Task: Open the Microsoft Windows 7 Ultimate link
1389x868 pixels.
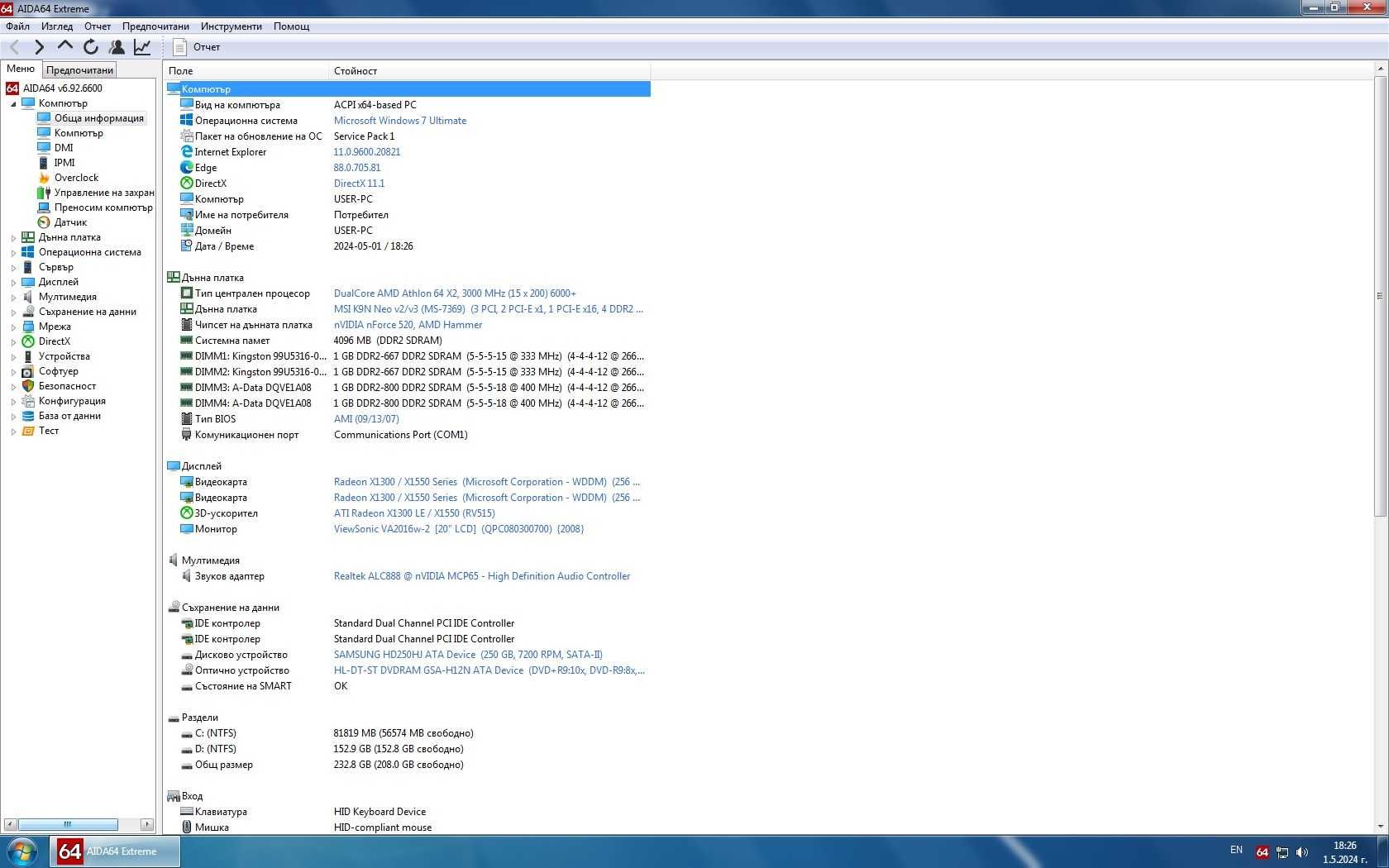Action: [400, 121]
